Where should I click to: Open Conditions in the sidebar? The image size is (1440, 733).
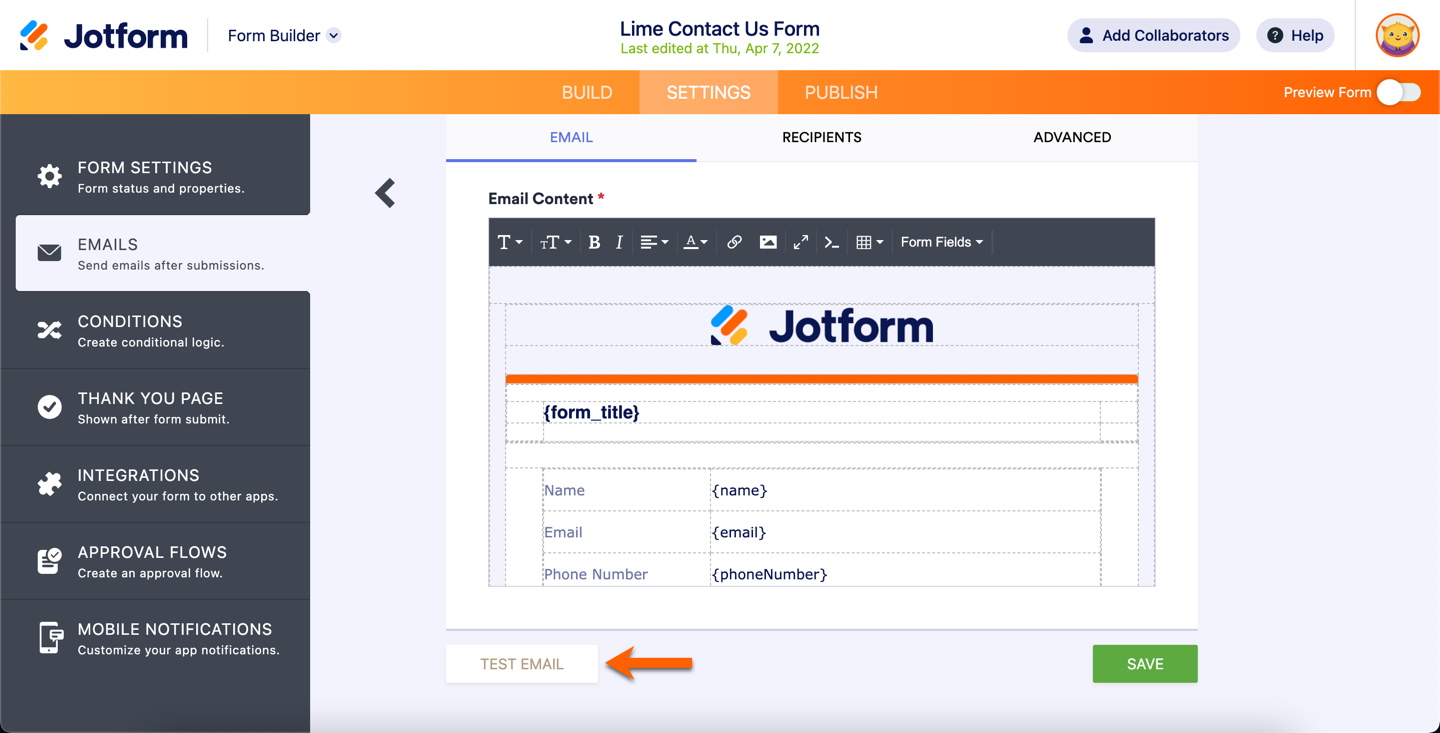[155, 330]
